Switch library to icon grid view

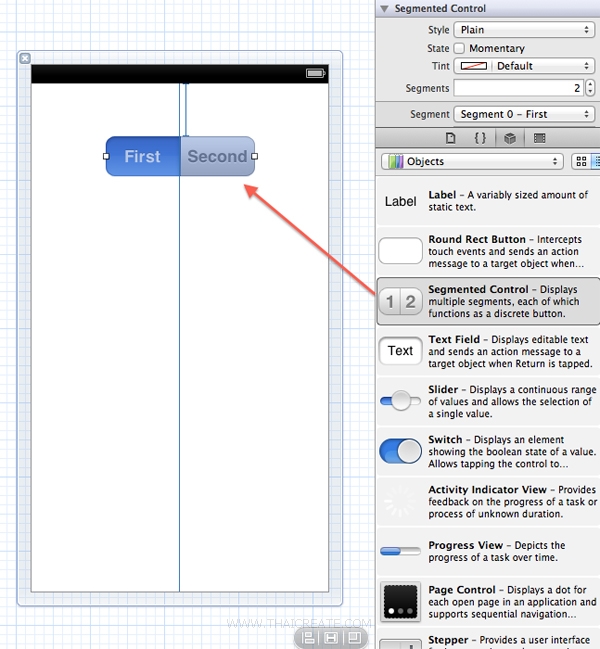click(581, 161)
